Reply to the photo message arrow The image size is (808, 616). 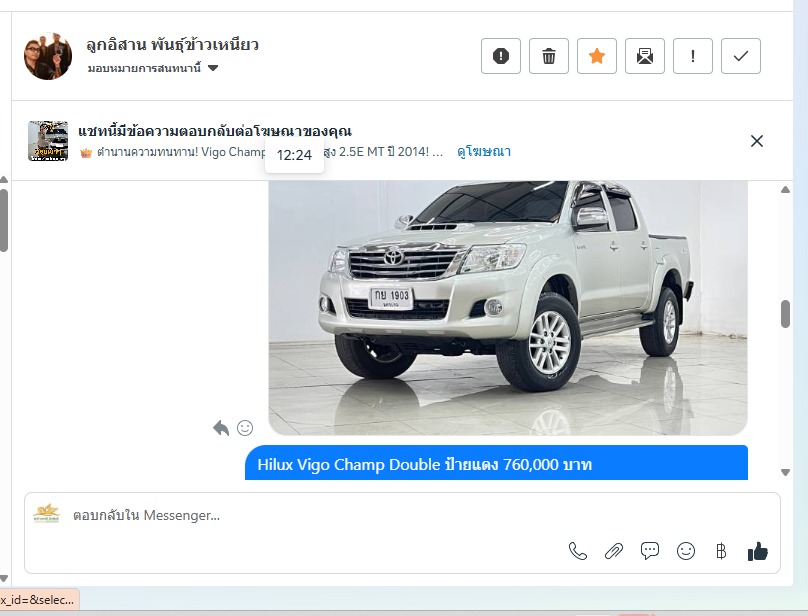(221, 428)
